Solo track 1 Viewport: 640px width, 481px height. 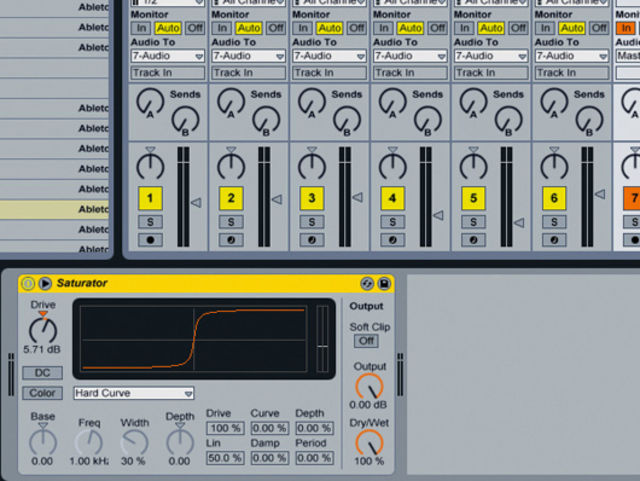[150, 222]
